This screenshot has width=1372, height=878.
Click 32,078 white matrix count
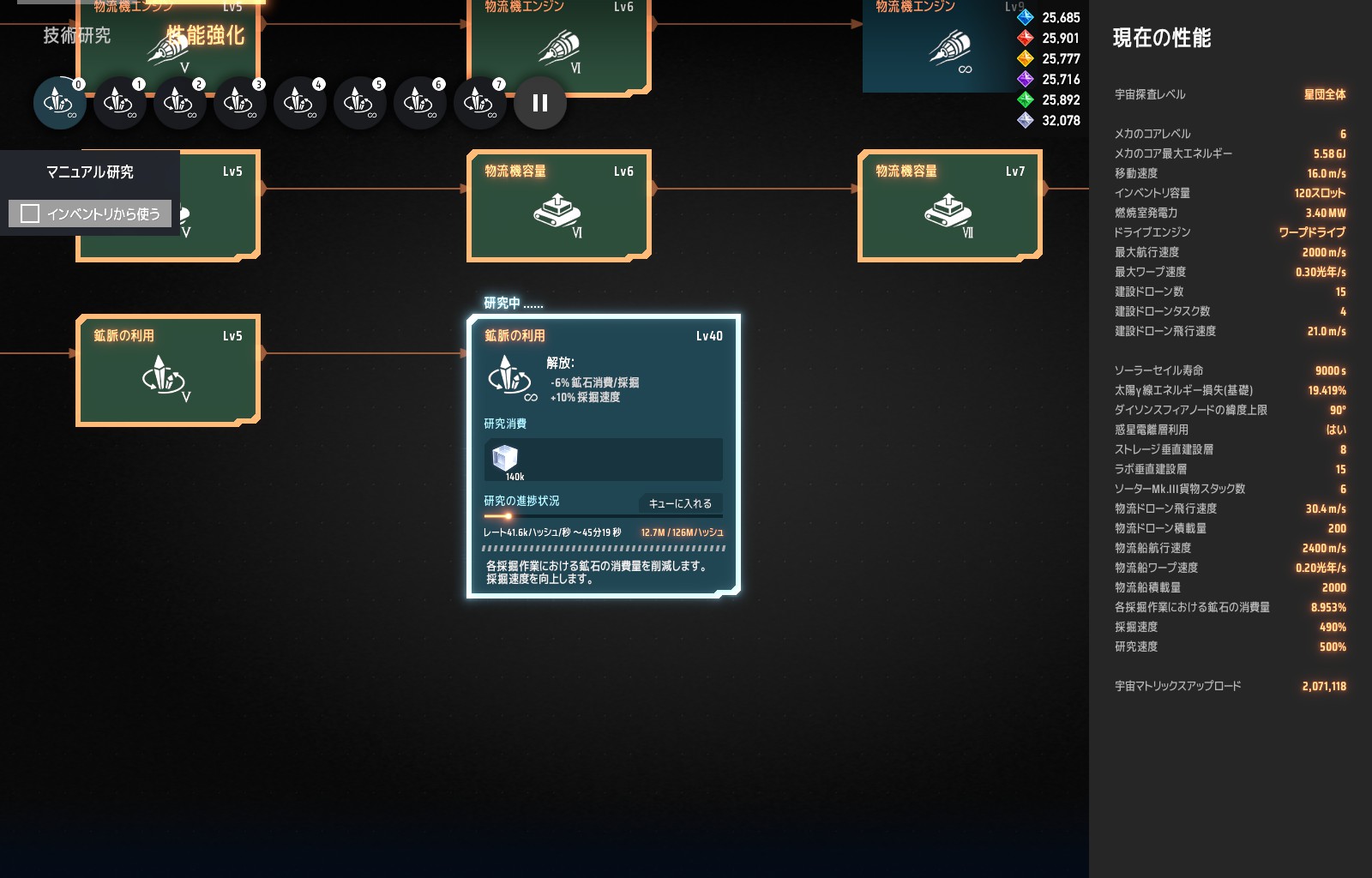pos(1061,120)
